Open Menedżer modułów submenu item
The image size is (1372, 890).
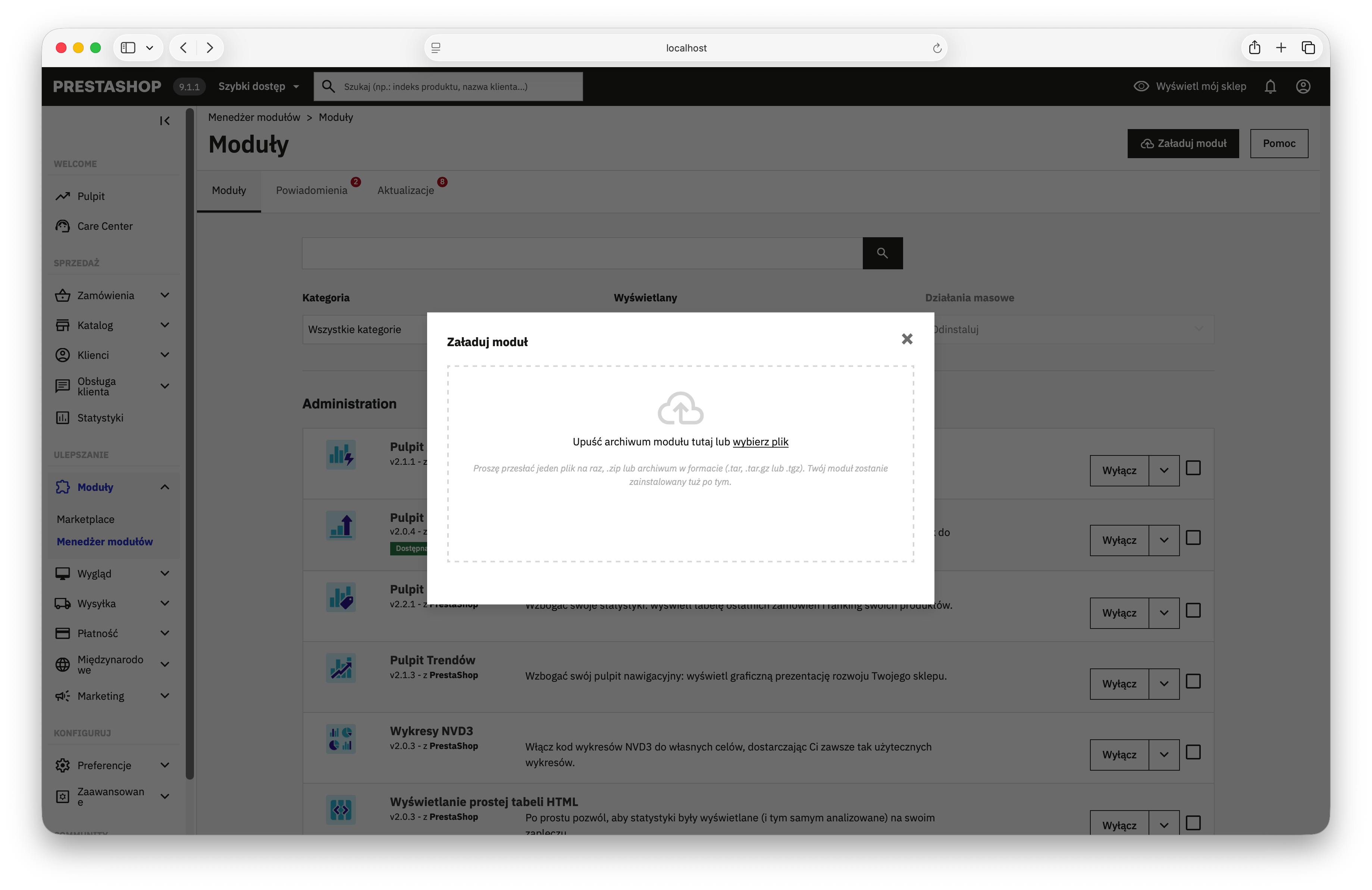coord(105,542)
